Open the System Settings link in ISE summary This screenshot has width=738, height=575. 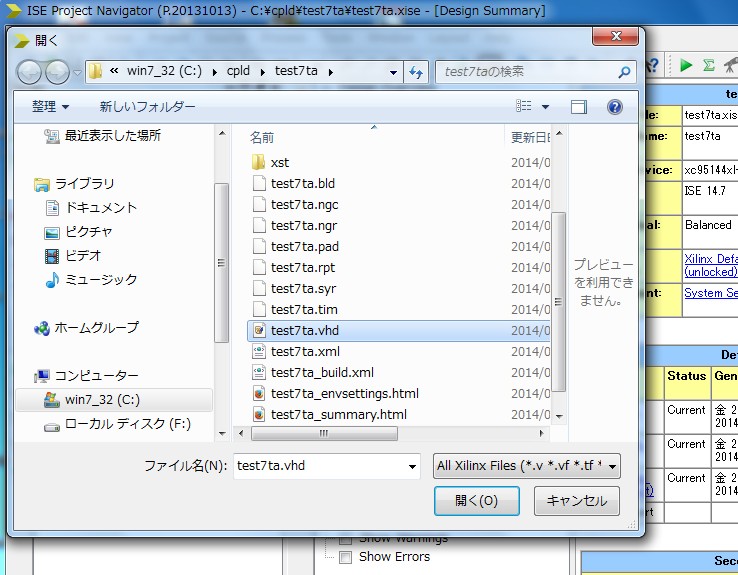(x=711, y=293)
